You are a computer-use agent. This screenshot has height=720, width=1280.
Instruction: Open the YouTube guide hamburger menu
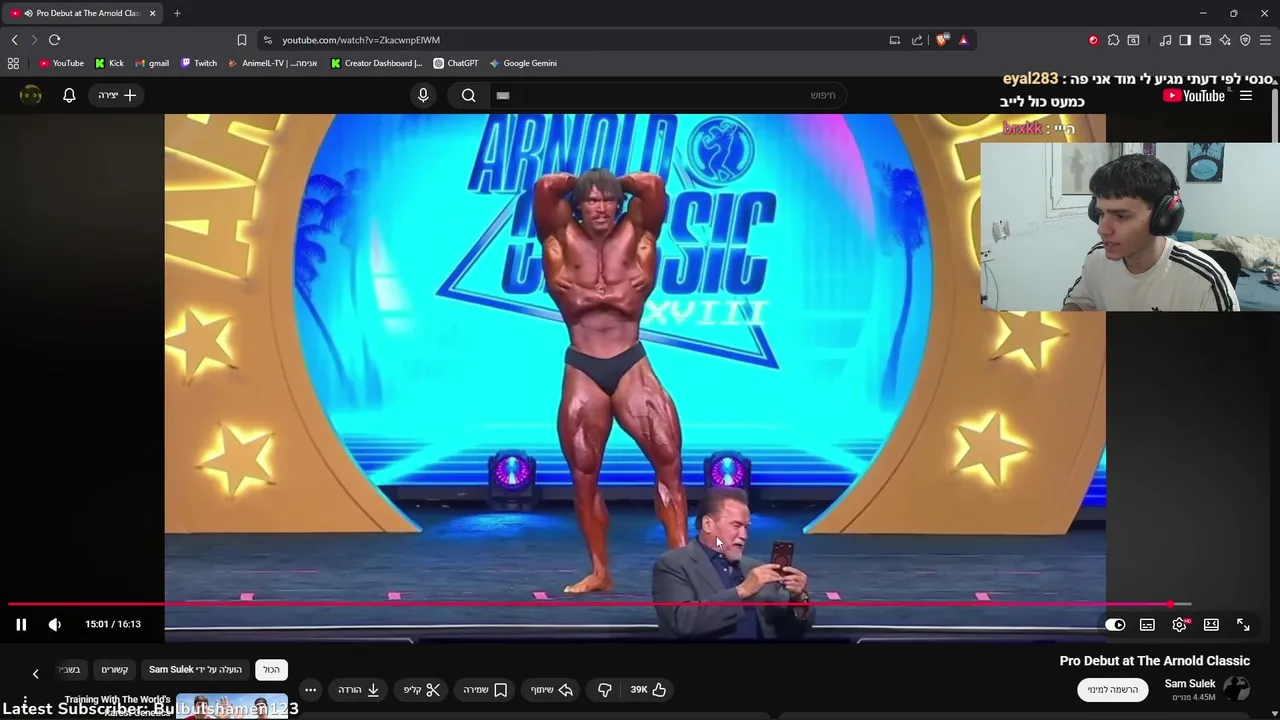point(1246,95)
